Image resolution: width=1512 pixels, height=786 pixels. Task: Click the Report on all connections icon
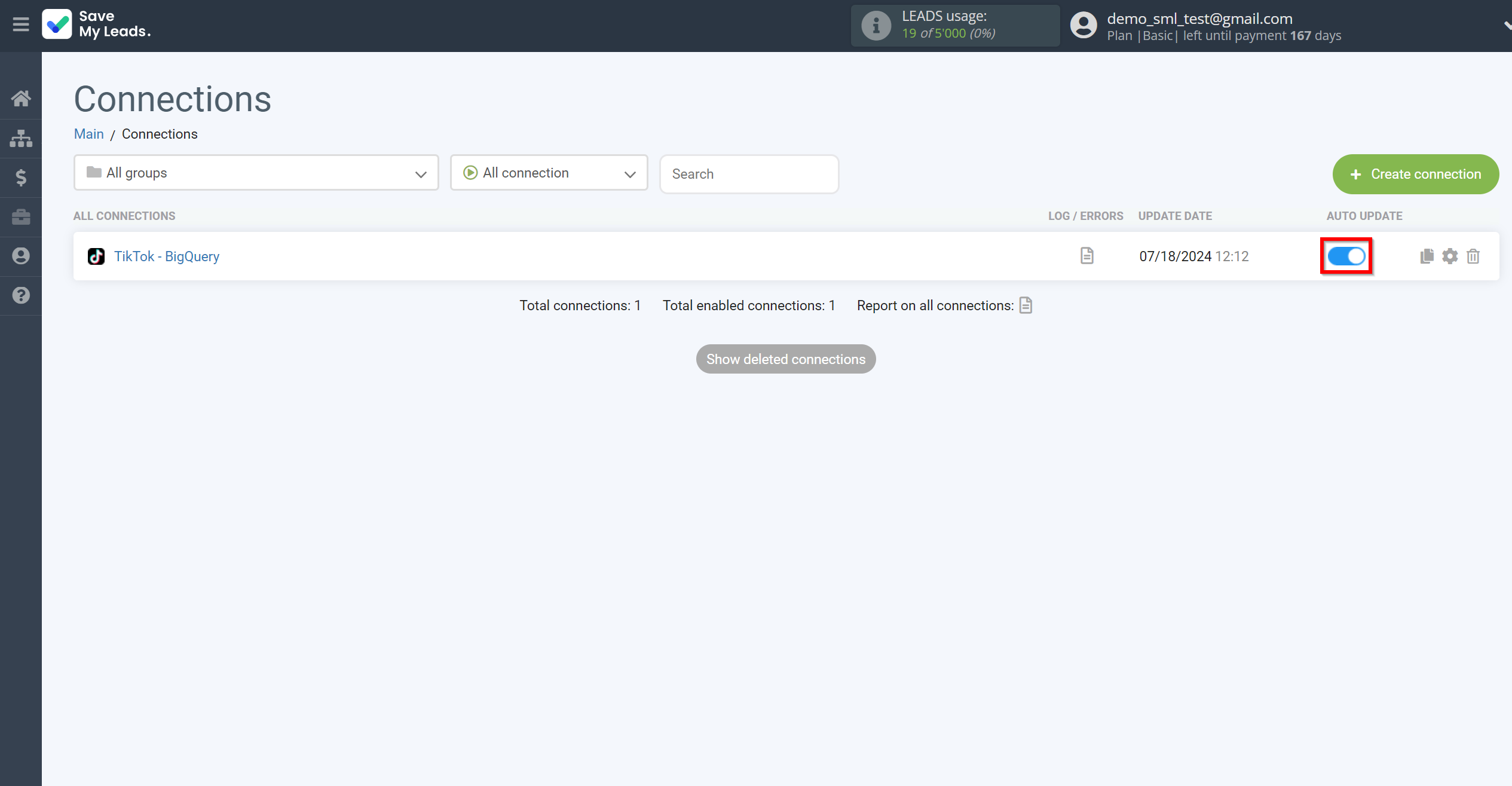(x=1025, y=305)
